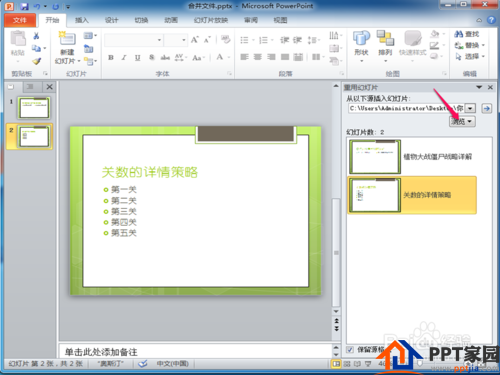Align text left in paragraph group
Image resolution: width=500 pixels, height=375 pixels.
(244, 57)
